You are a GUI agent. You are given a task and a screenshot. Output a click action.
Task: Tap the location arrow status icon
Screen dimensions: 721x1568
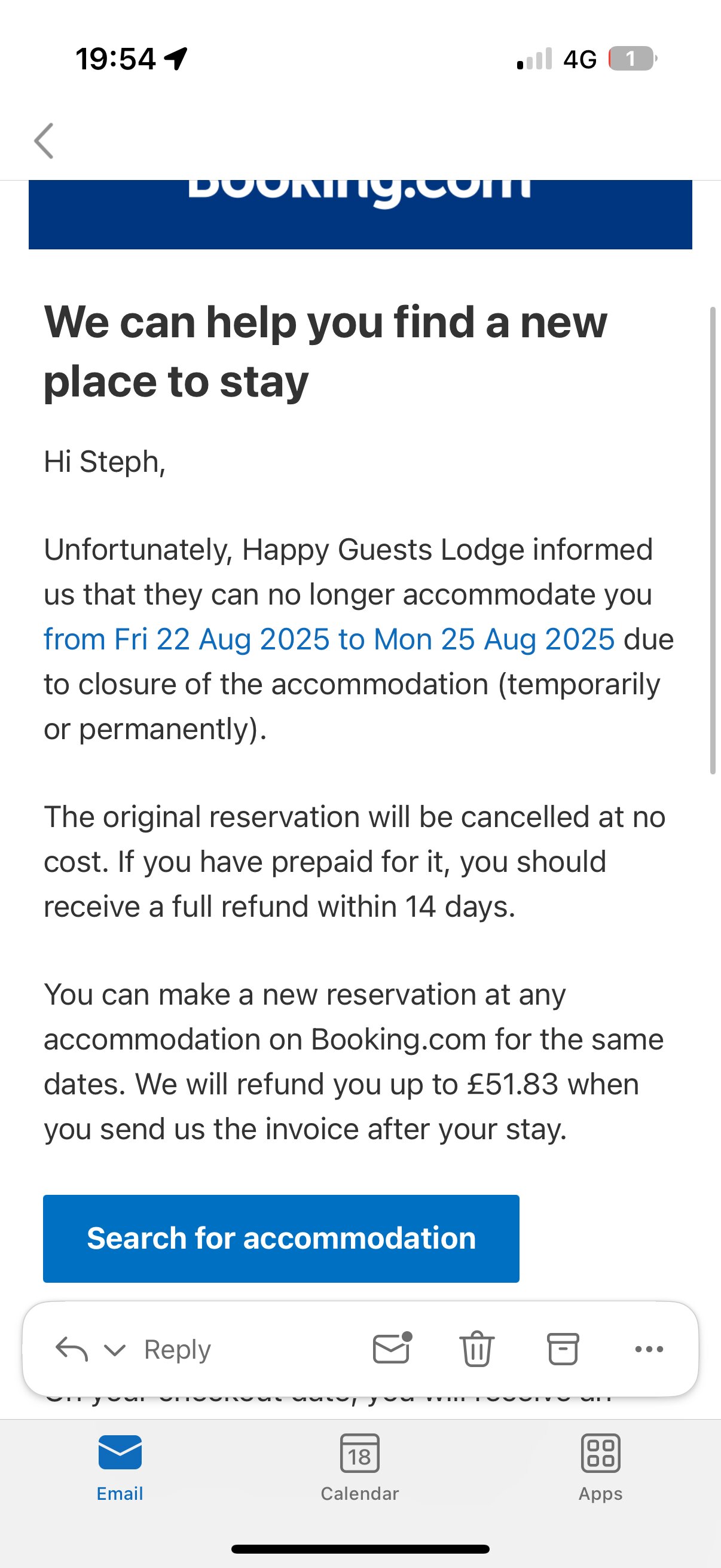tap(176, 59)
